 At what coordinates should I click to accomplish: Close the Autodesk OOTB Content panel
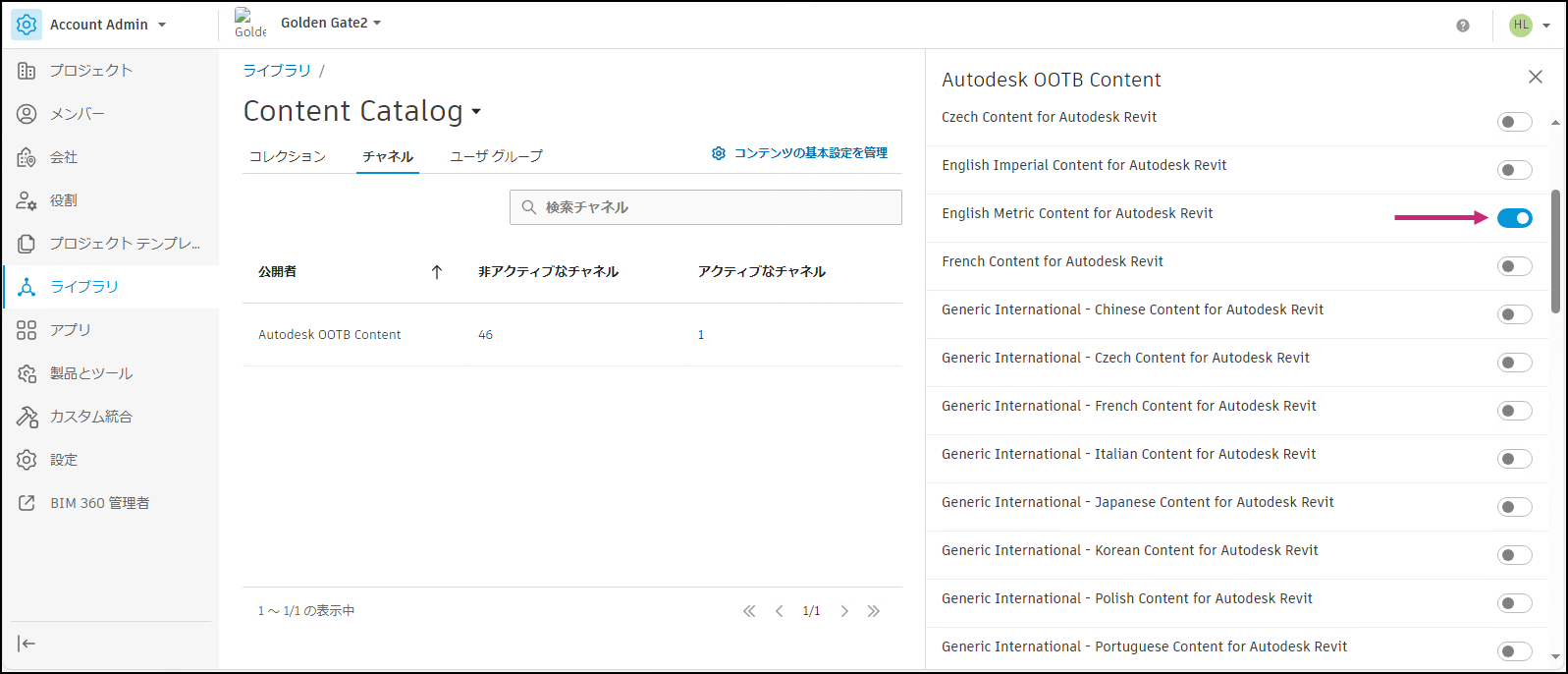pyautogui.click(x=1536, y=77)
